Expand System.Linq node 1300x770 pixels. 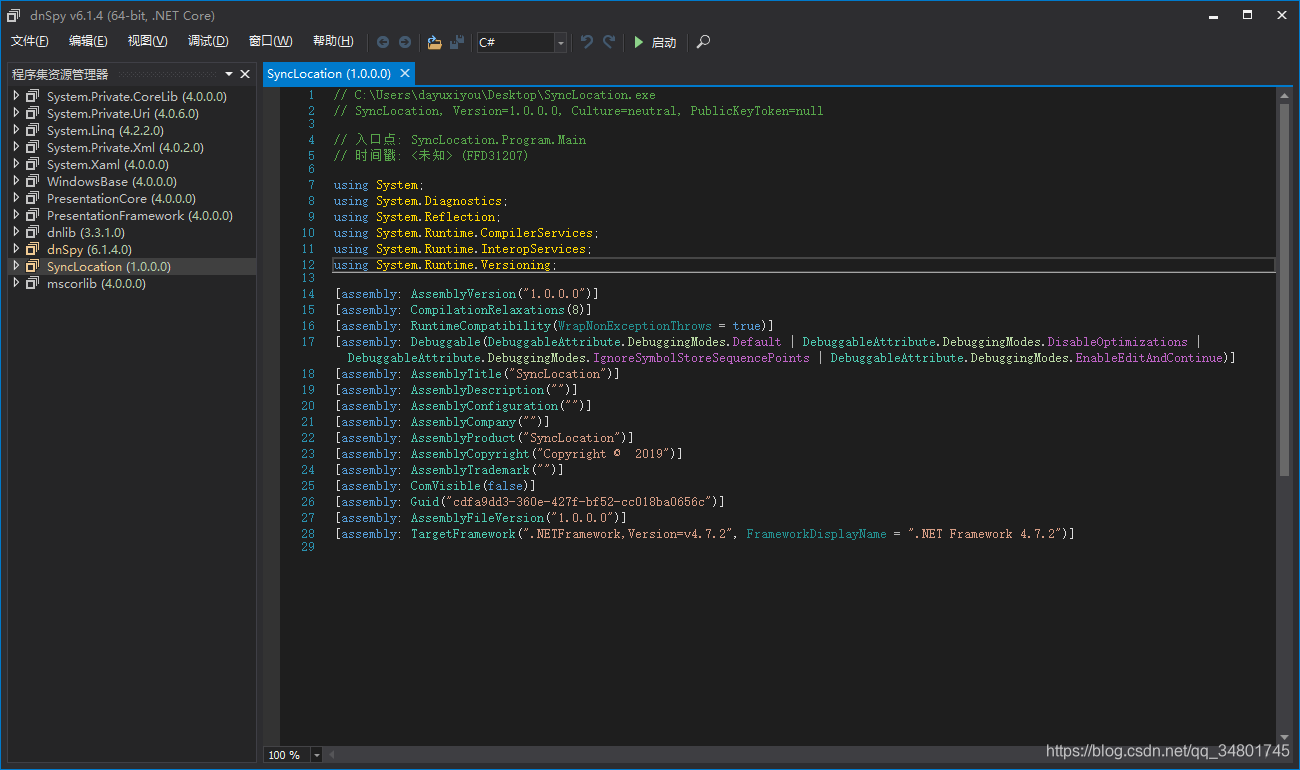pos(16,130)
